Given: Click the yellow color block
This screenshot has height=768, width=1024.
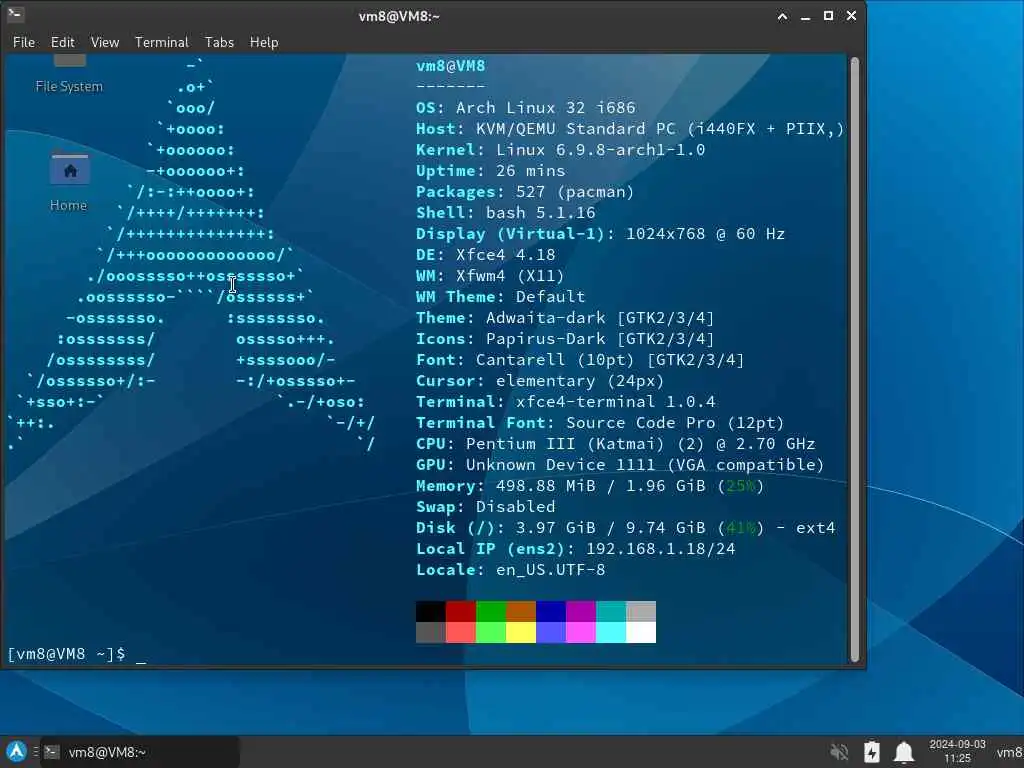Looking at the screenshot, I should [x=521, y=632].
